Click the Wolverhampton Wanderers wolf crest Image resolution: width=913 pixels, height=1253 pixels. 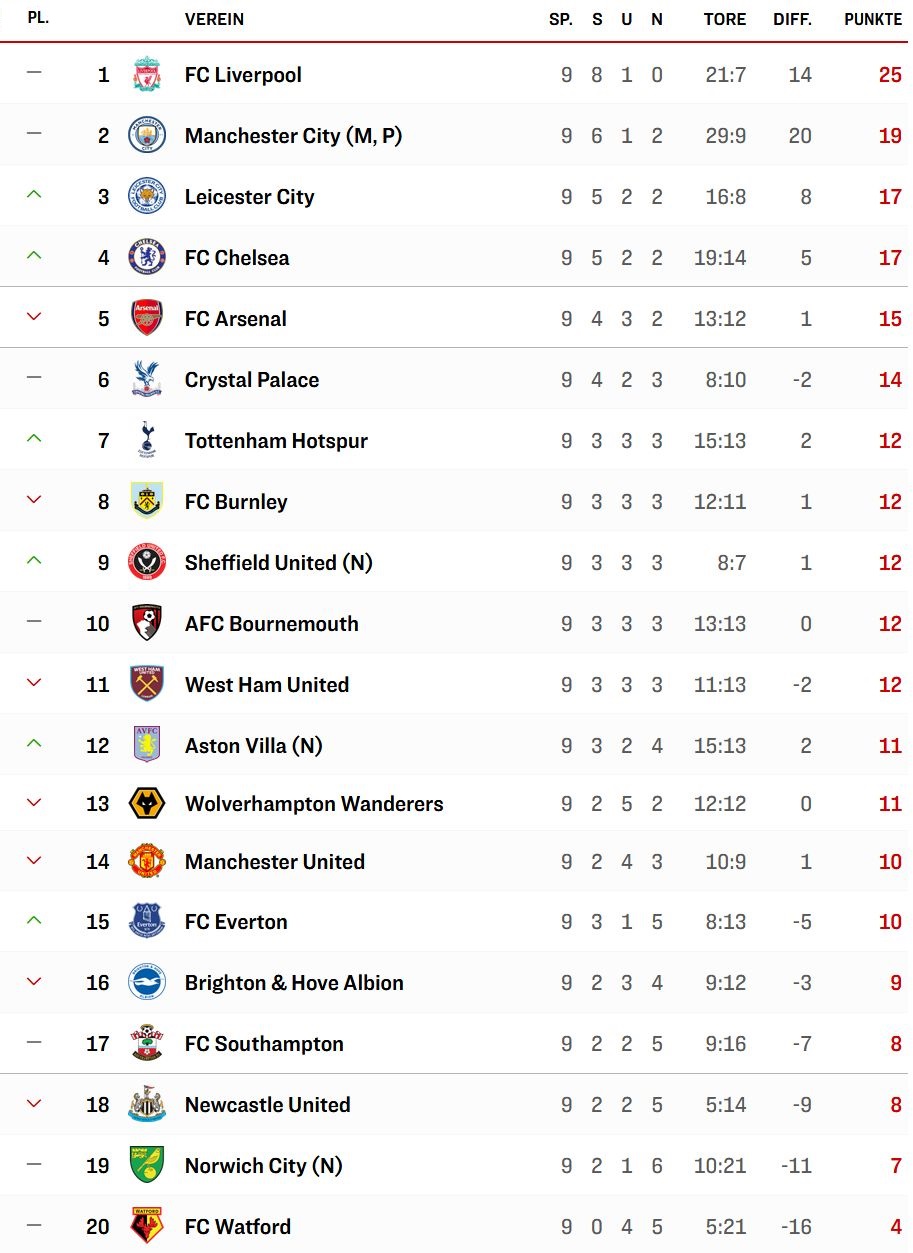[147, 803]
